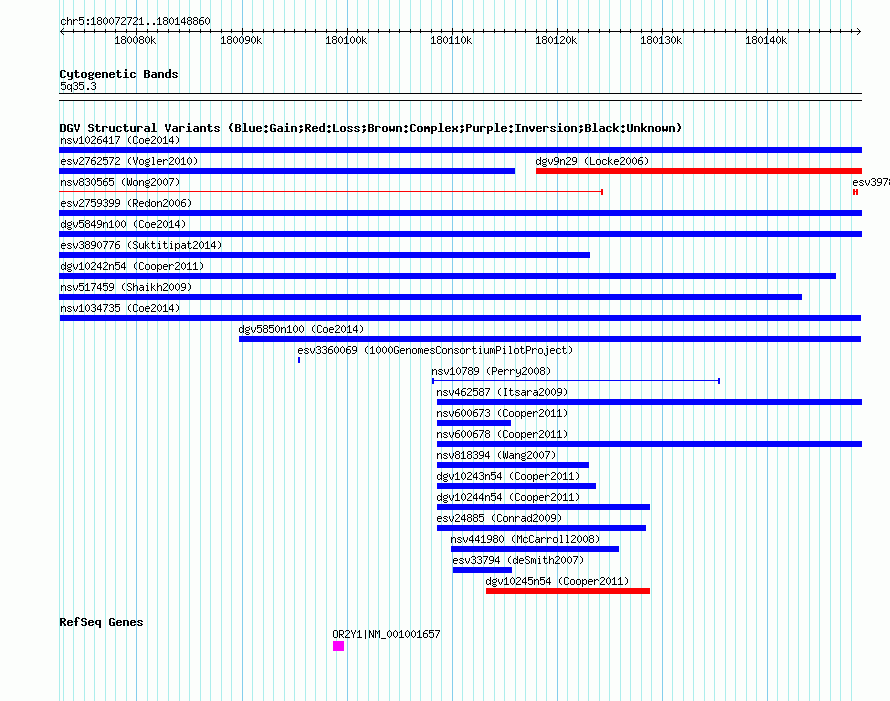Click the tiny esv3360069 blue marker
890x701 pixels.
[299, 360]
